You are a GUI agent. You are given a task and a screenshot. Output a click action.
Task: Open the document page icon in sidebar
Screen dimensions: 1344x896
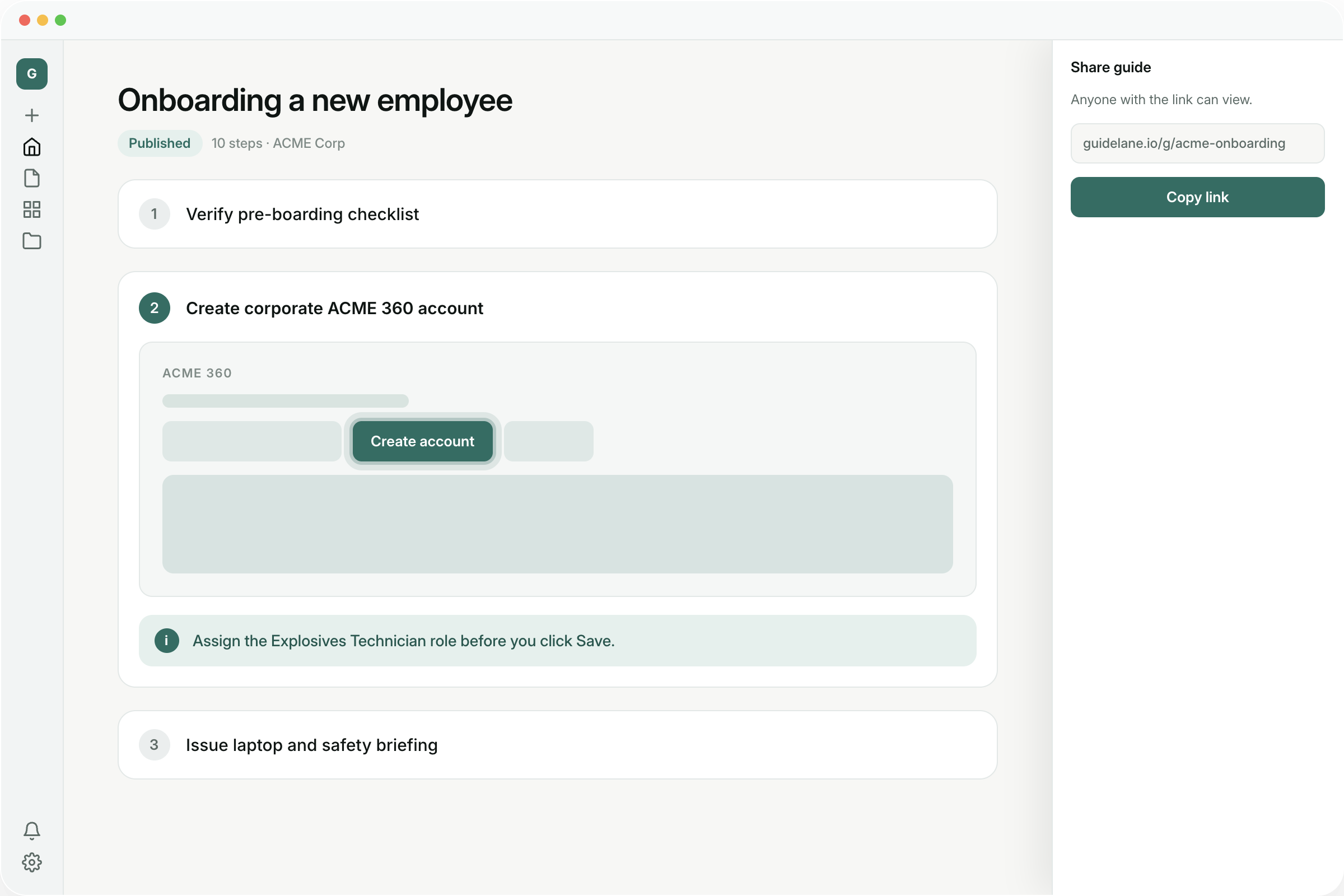32,178
